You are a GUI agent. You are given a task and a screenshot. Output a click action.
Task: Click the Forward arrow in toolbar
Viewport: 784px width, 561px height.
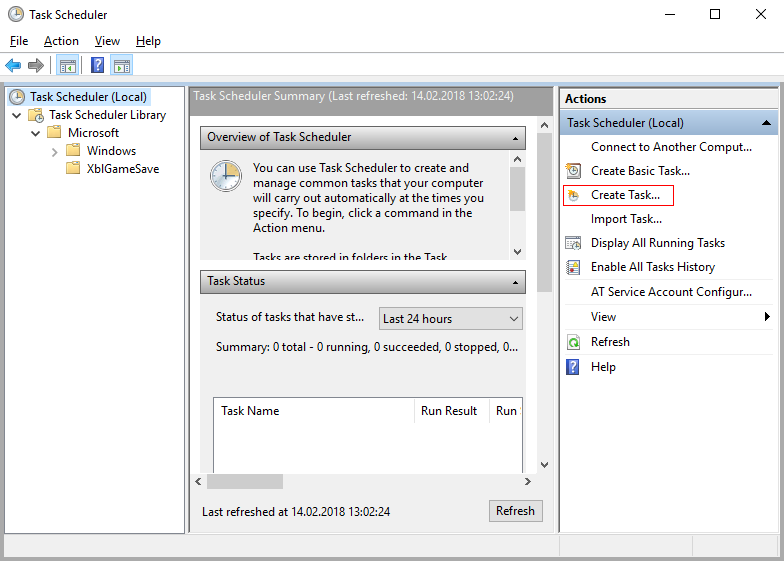(36, 66)
